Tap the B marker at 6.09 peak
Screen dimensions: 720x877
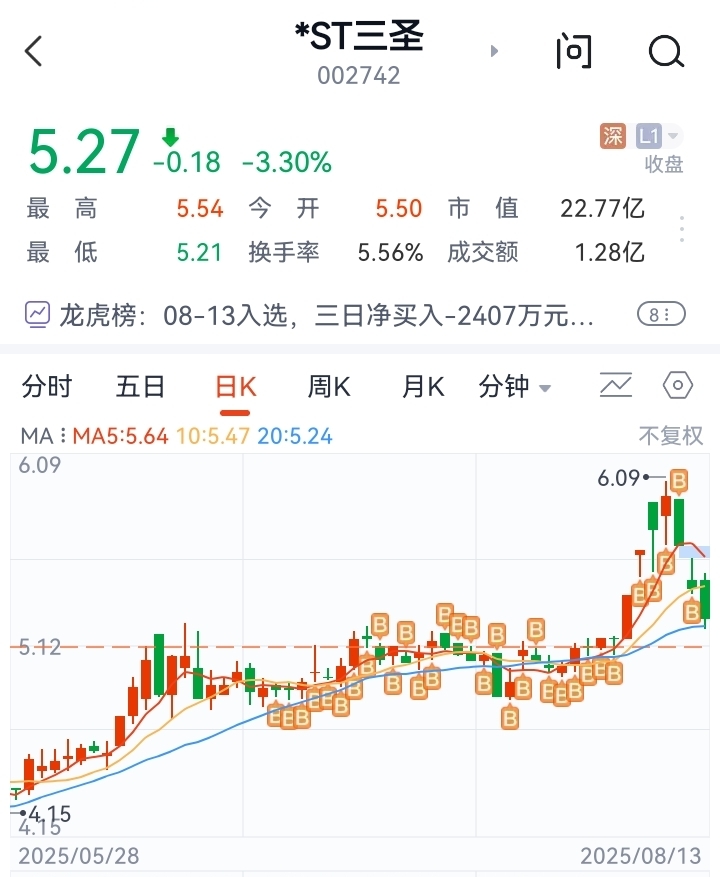679,481
